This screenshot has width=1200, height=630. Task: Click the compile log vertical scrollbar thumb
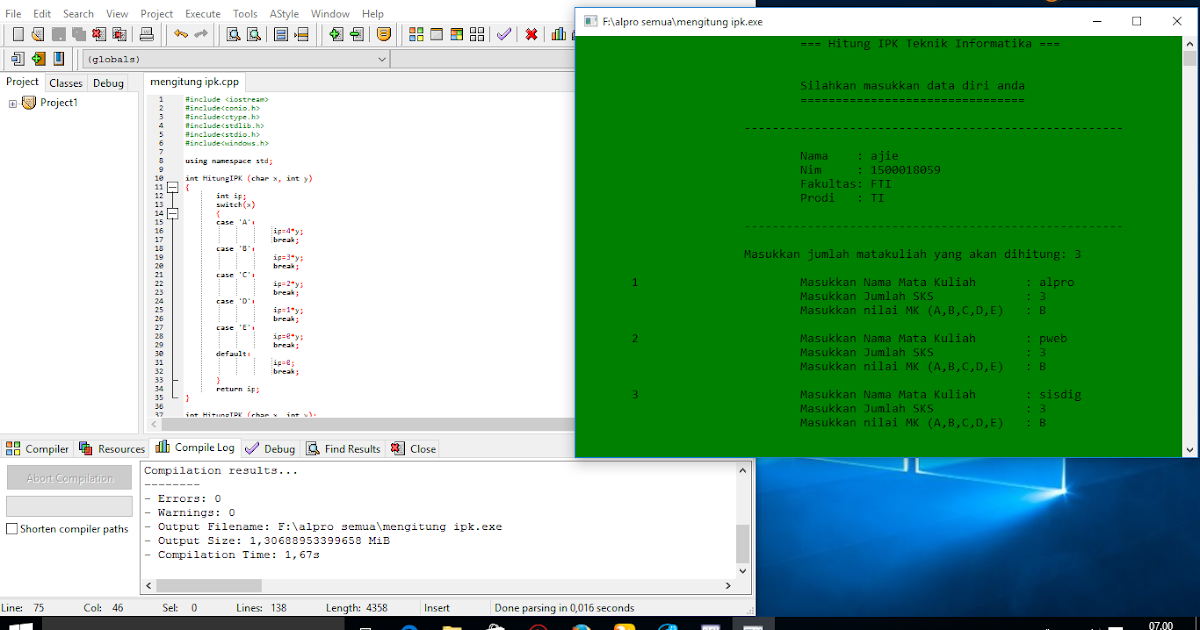[x=742, y=543]
